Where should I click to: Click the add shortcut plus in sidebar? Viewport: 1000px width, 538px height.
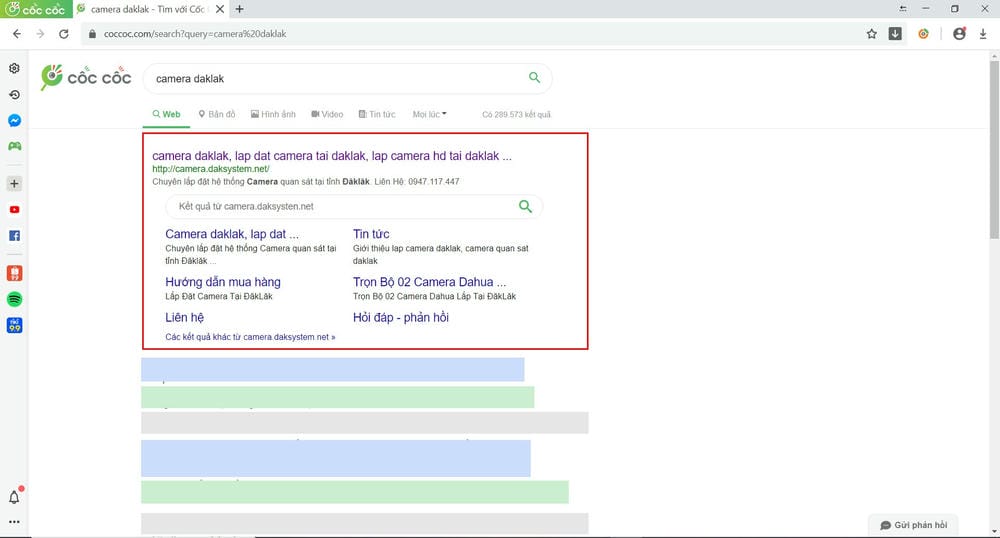click(x=14, y=184)
